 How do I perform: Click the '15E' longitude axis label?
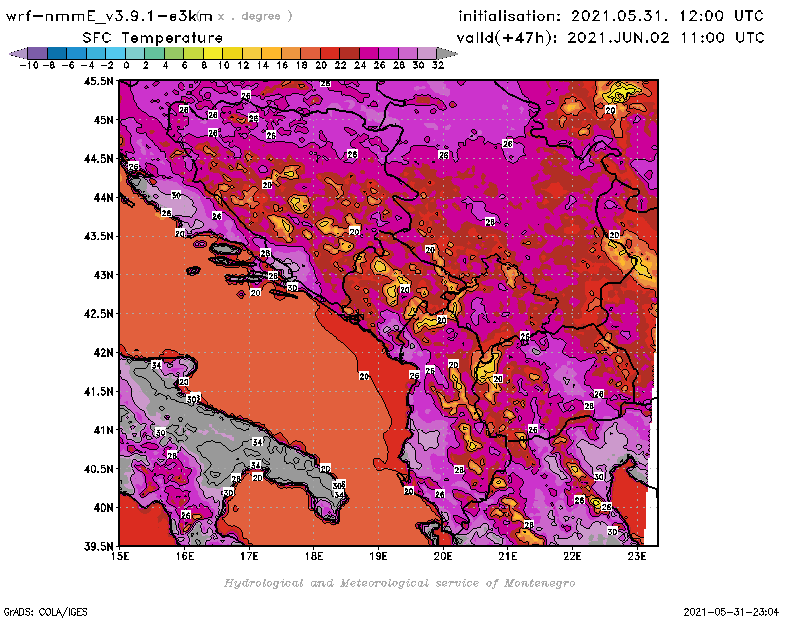click(120, 556)
